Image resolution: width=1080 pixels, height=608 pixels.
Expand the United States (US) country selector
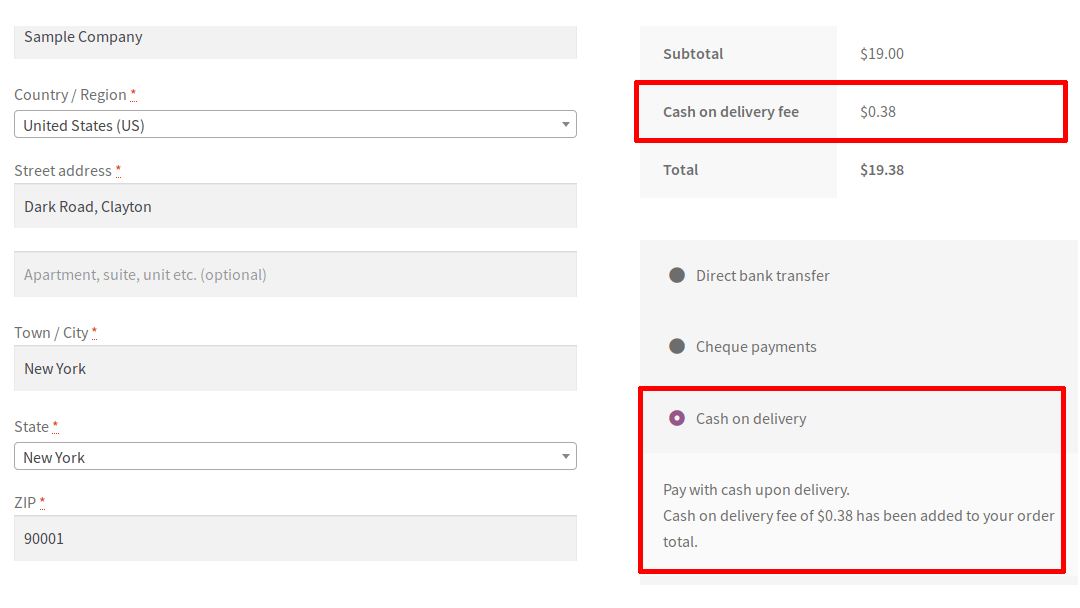click(x=567, y=123)
